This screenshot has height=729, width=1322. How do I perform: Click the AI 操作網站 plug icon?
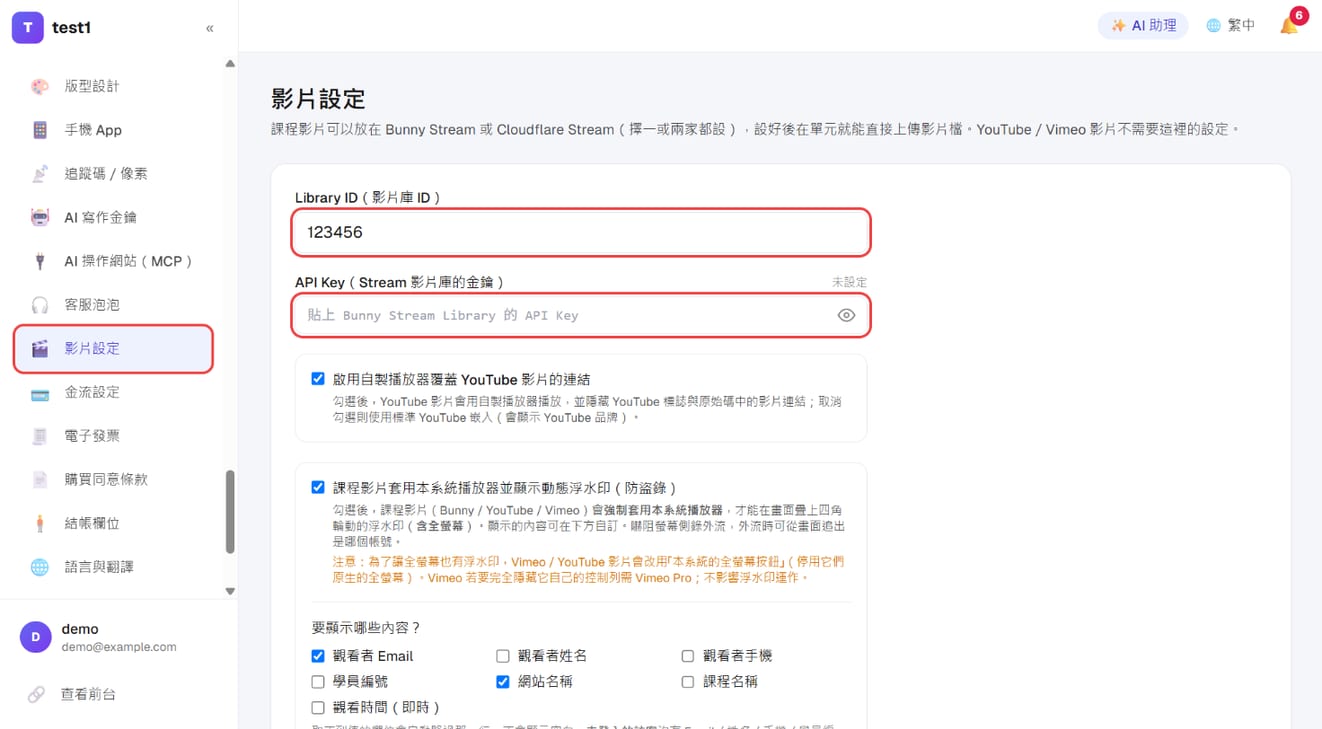[x=40, y=261]
